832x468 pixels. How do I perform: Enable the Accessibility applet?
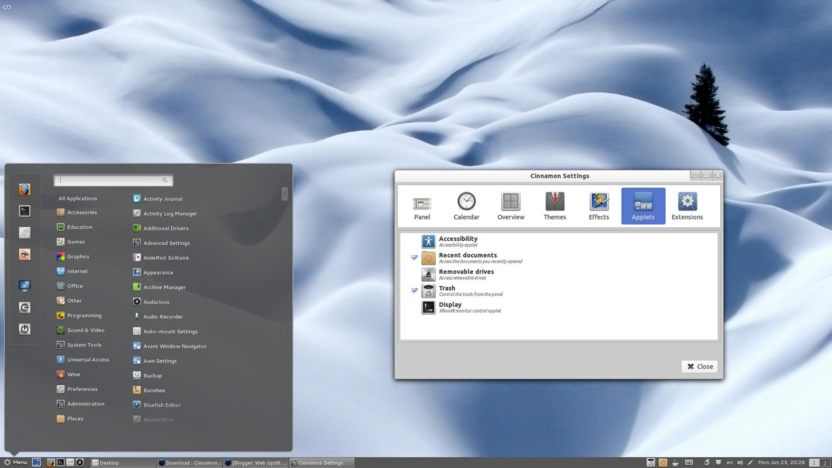tap(415, 242)
